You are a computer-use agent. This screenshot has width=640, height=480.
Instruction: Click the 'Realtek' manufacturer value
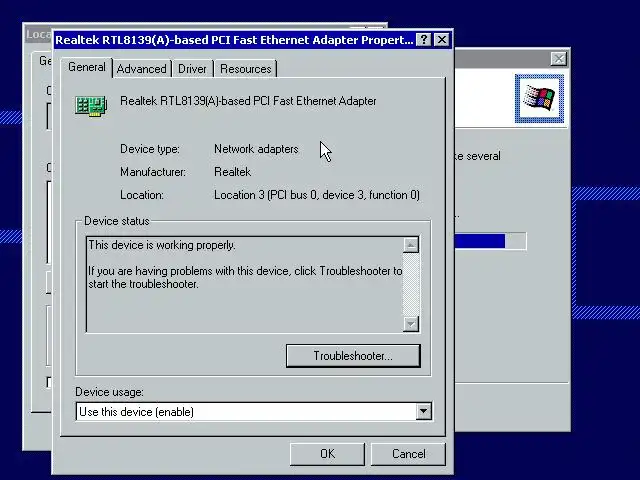tap(233, 172)
